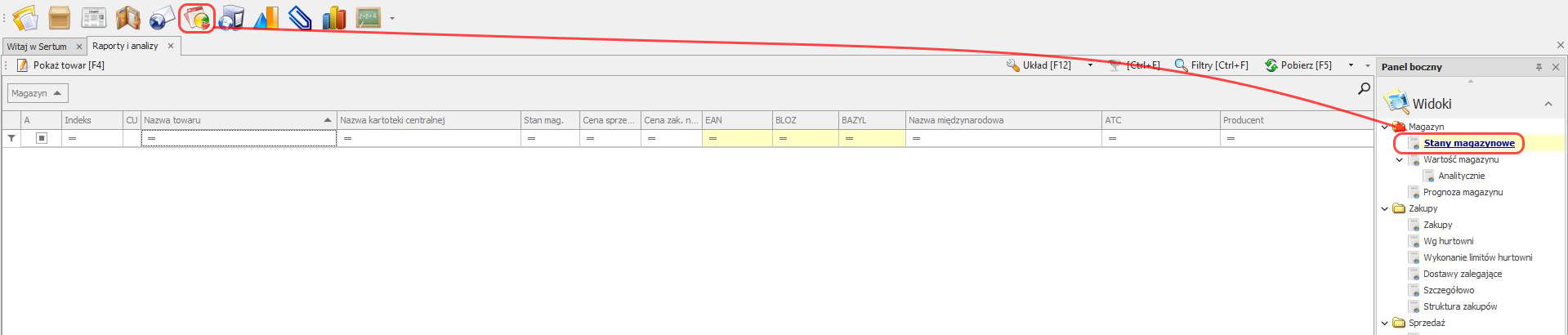The height and width of the screenshot is (335, 1568).
Task: Open the colored bar chart icon
Action: (333, 17)
